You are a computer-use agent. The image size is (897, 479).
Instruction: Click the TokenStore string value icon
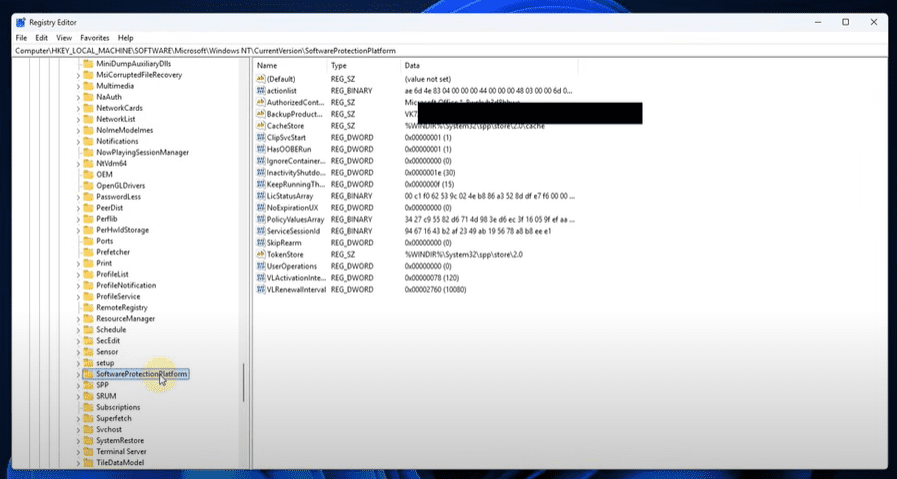[x=261, y=255]
